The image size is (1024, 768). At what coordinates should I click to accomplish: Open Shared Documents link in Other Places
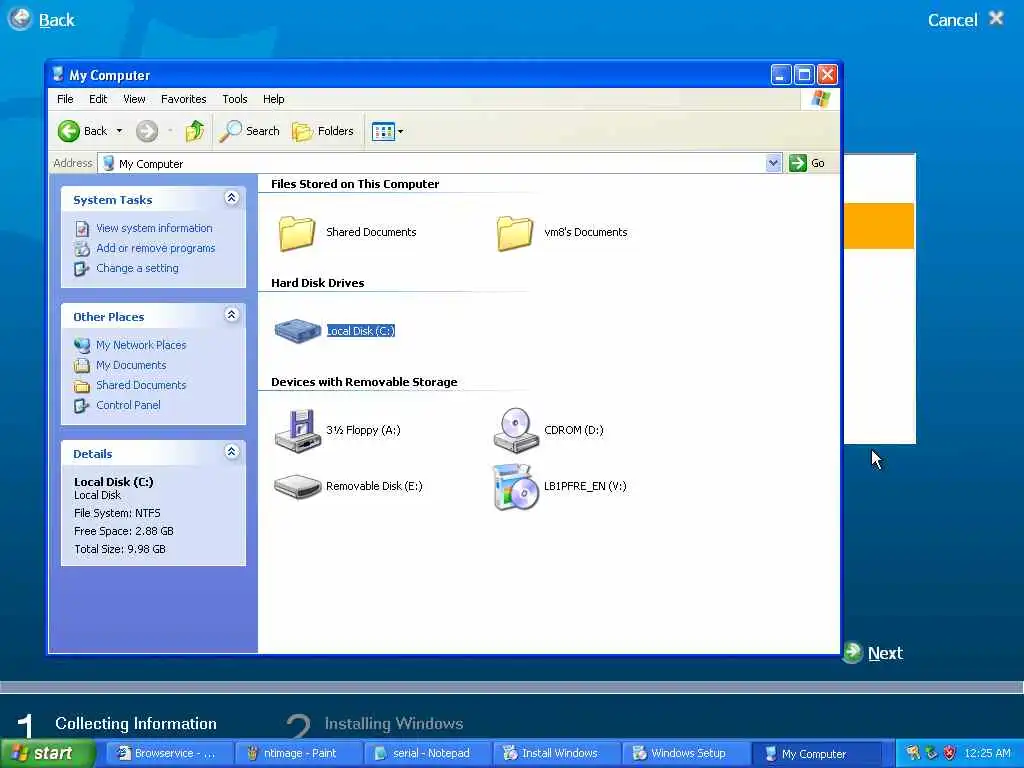pyautogui.click(x=141, y=385)
